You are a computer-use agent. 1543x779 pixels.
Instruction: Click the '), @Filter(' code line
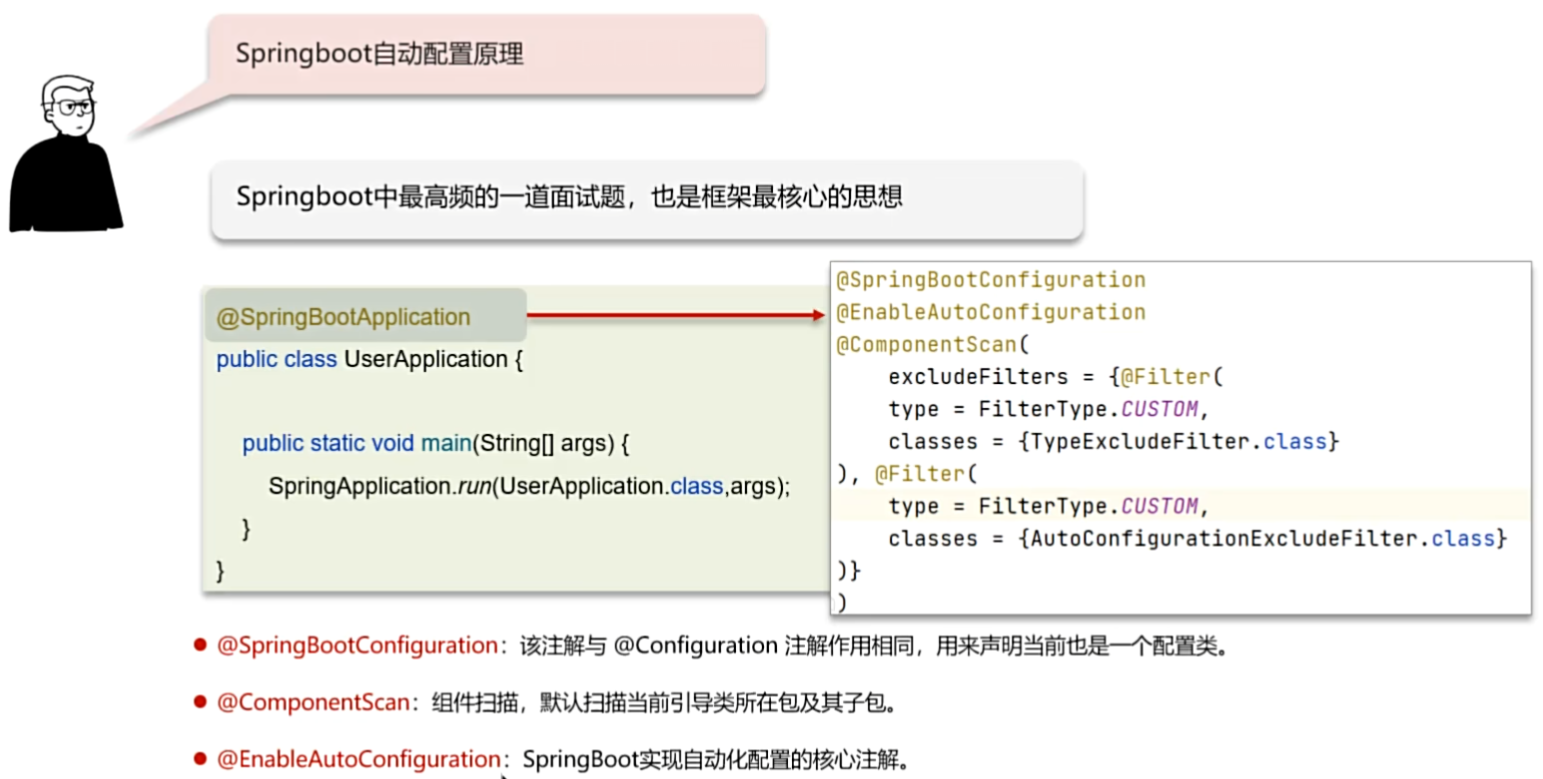click(x=906, y=474)
